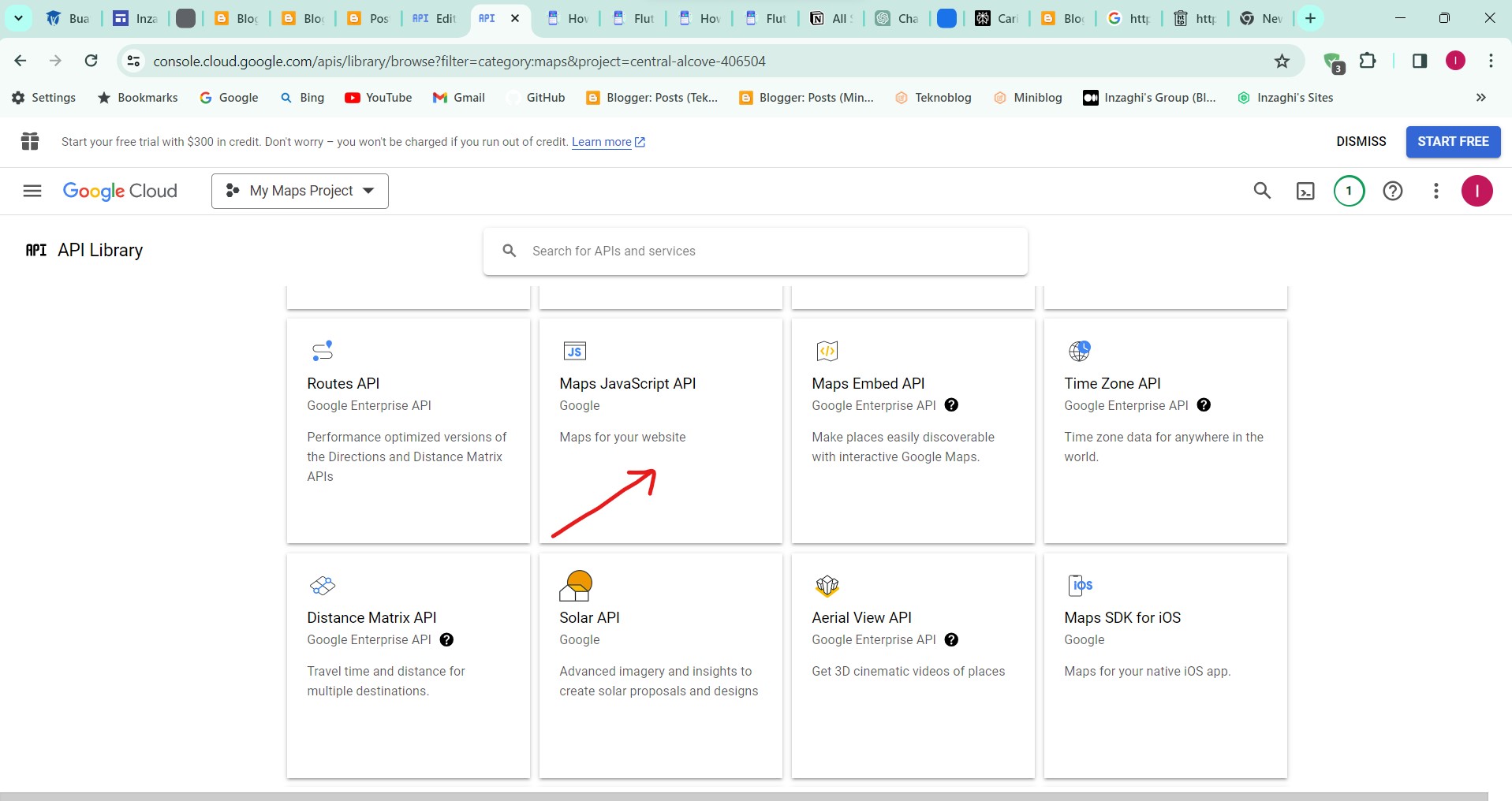The width and height of the screenshot is (1512, 801).
Task: Click the START FREE button
Action: tap(1453, 142)
